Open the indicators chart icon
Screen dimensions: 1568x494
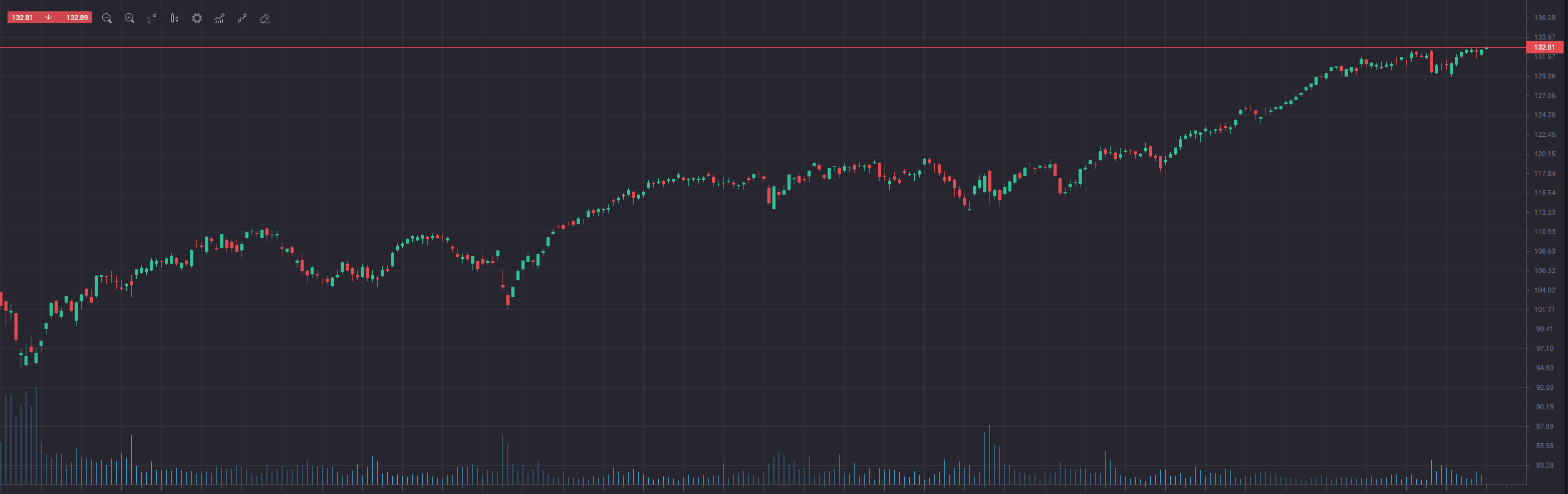pyautogui.click(x=219, y=18)
